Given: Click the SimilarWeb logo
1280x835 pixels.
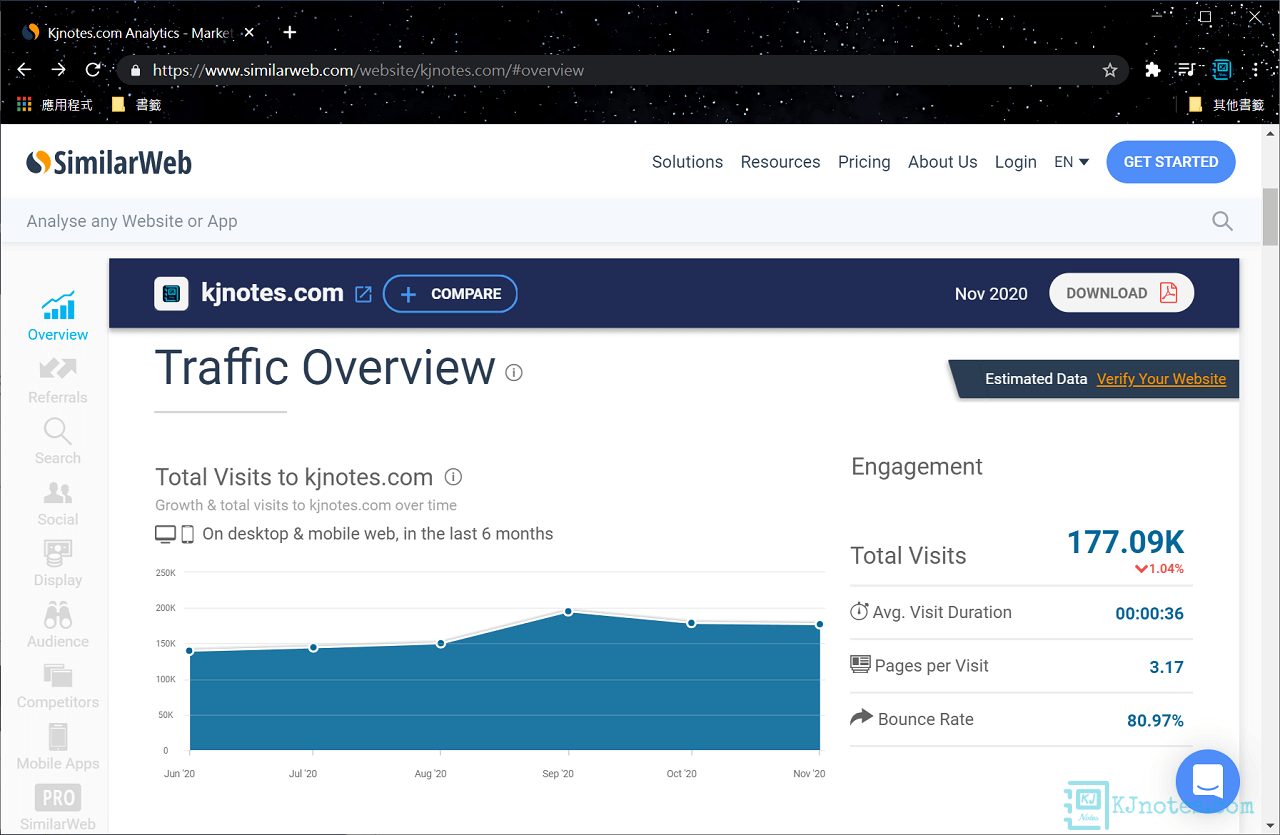Looking at the screenshot, I should pyautogui.click(x=109, y=162).
